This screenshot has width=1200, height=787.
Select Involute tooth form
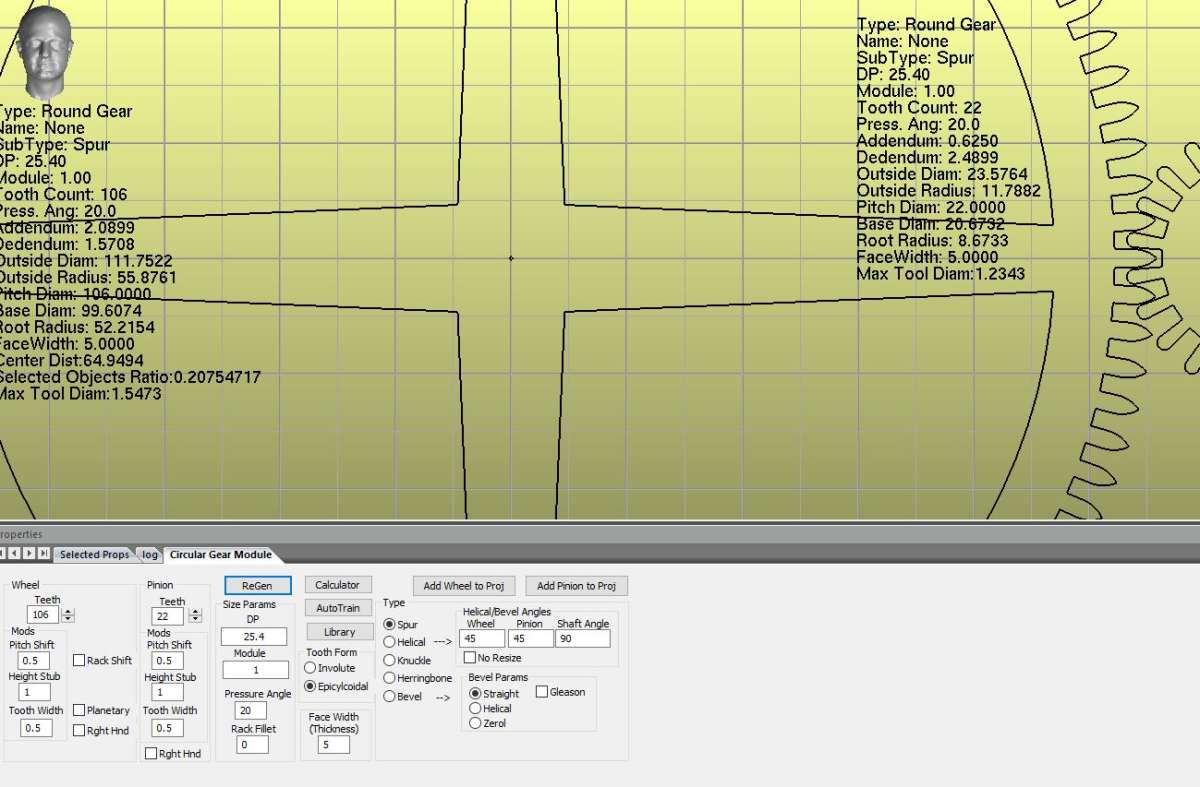pos(310,667)
